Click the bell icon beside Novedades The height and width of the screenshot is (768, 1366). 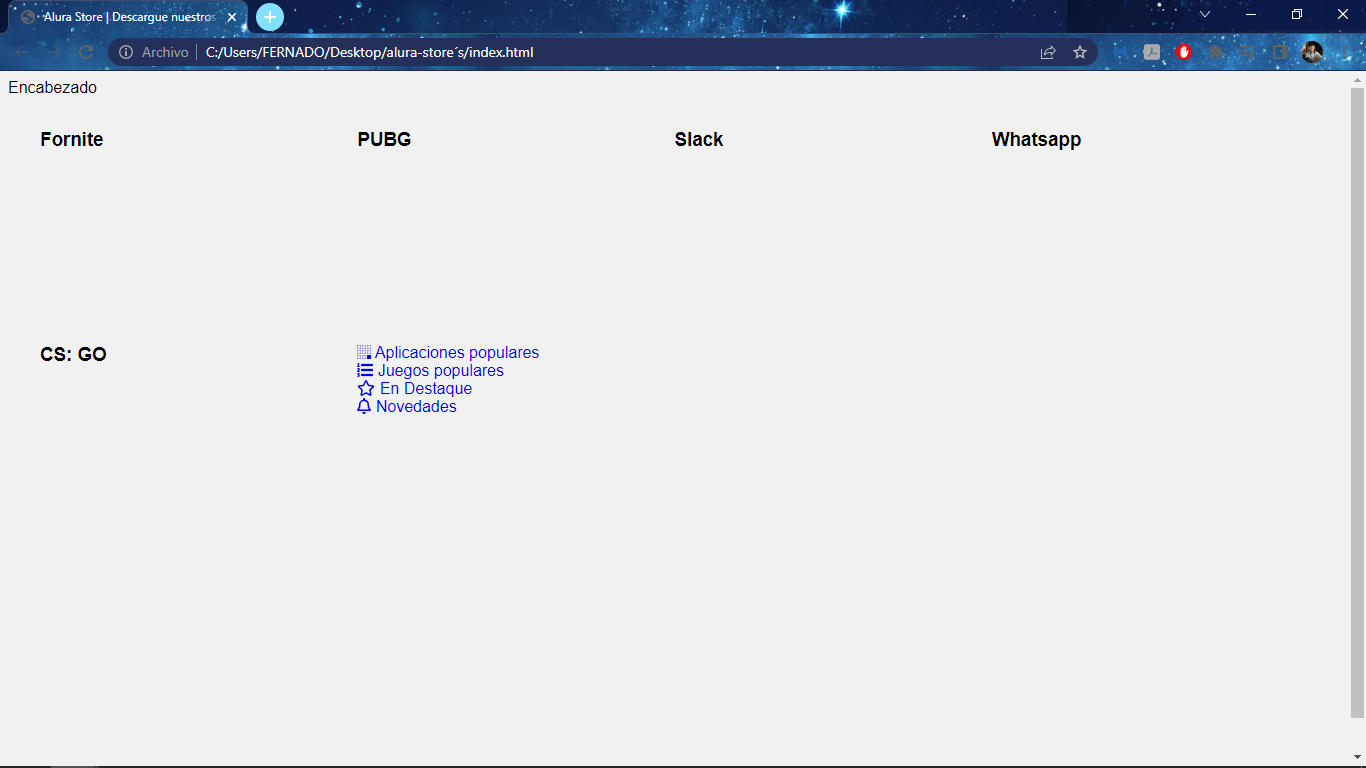coord(364,406)
